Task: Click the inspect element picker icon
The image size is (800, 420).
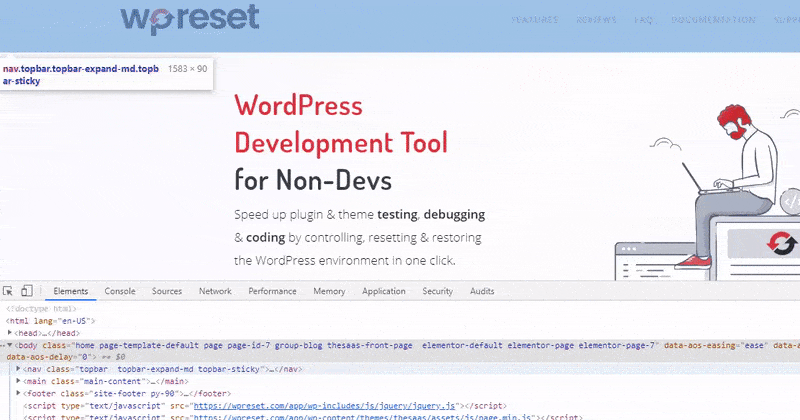Action: coord(8,291)
